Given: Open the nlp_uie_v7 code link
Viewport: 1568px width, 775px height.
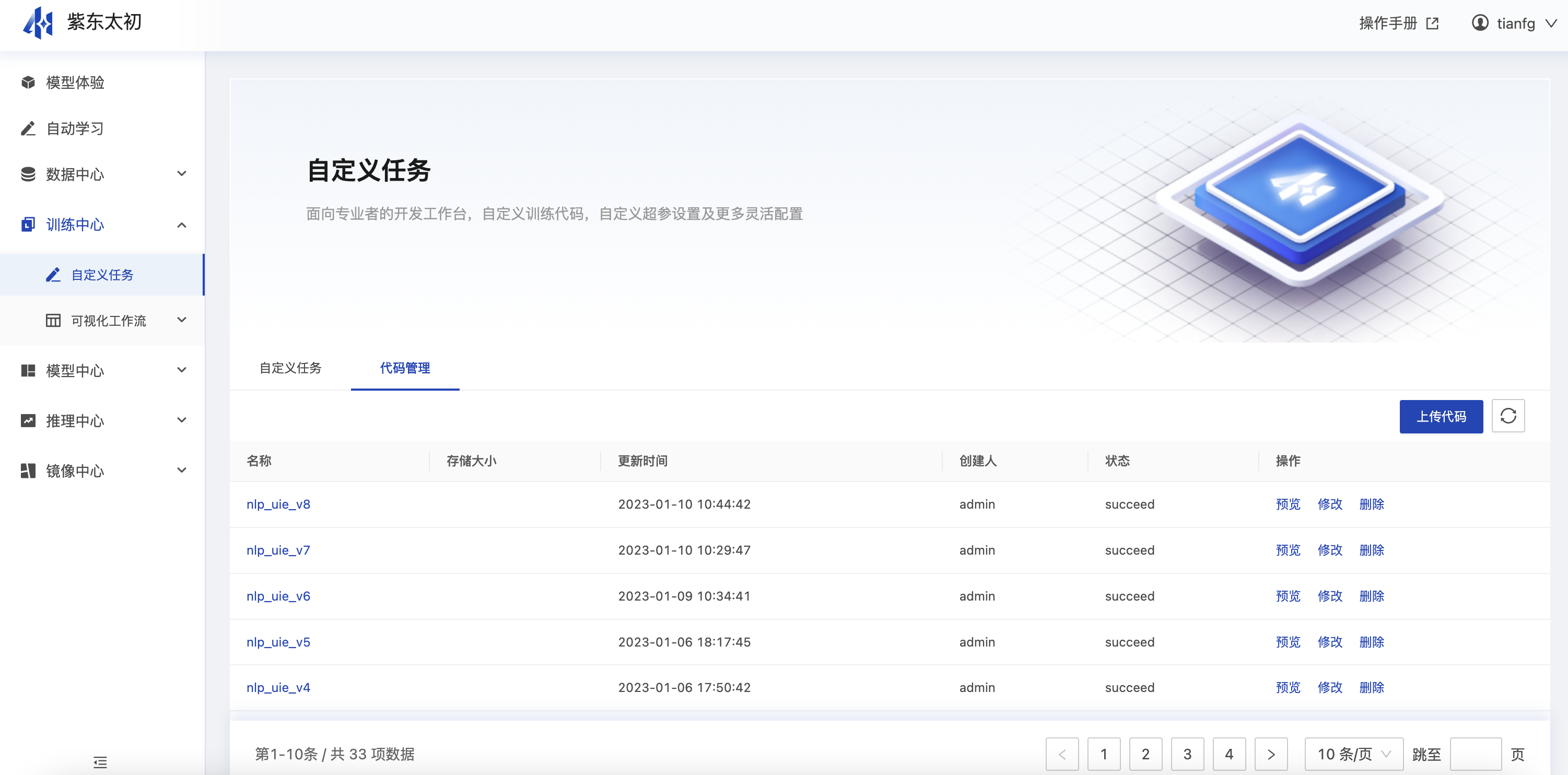Looking at the screenshot, I should click(x=278, y=550).
